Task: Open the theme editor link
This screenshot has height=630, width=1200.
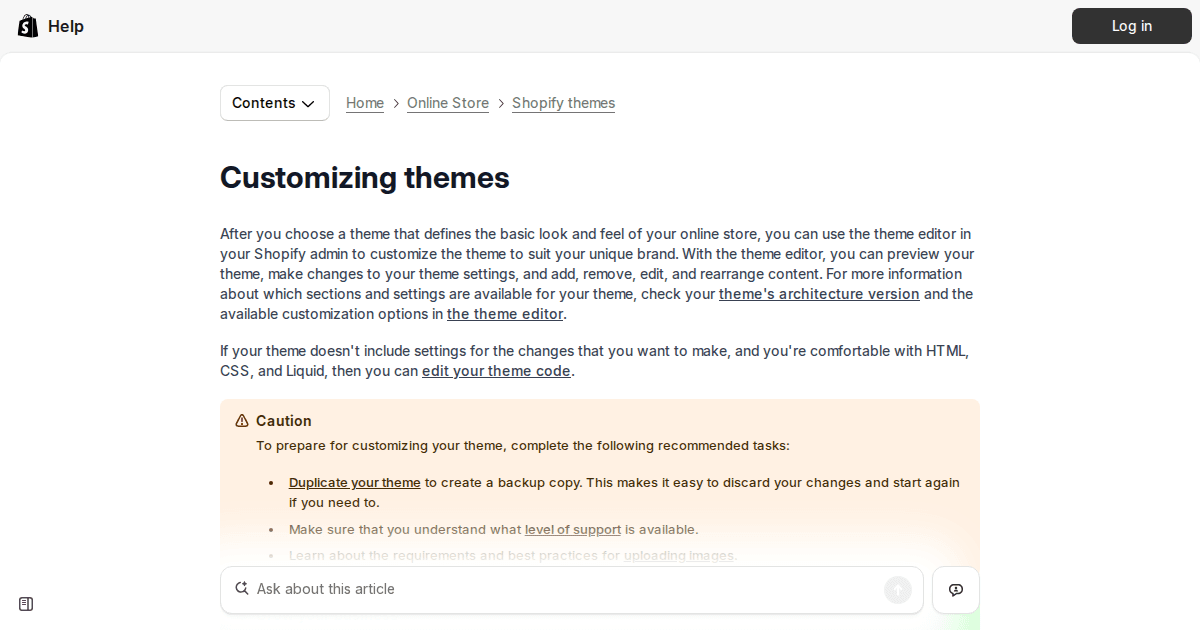Action: click(504, 313)
